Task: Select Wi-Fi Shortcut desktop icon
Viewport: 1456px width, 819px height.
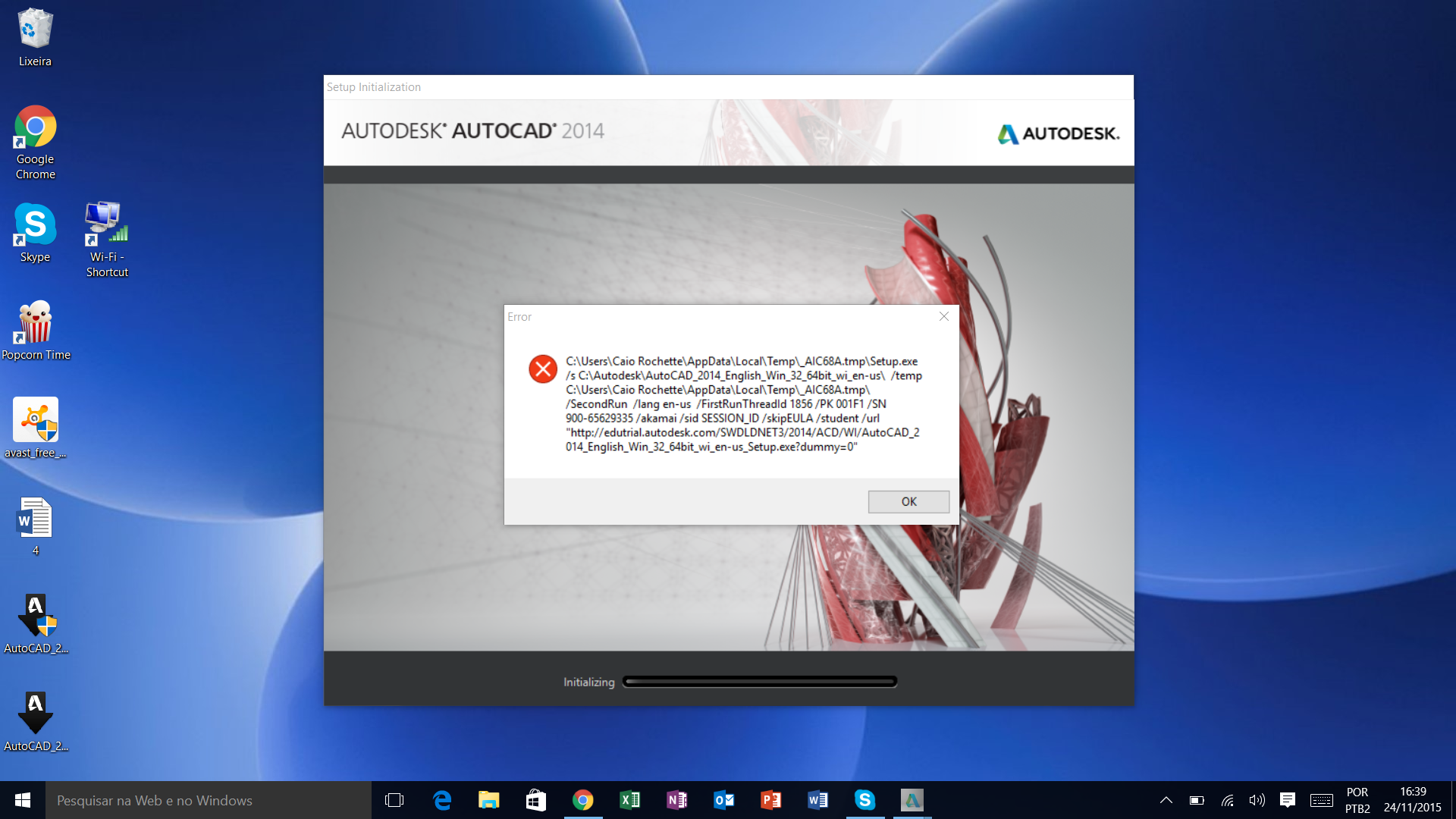Action: coord(107,240)
